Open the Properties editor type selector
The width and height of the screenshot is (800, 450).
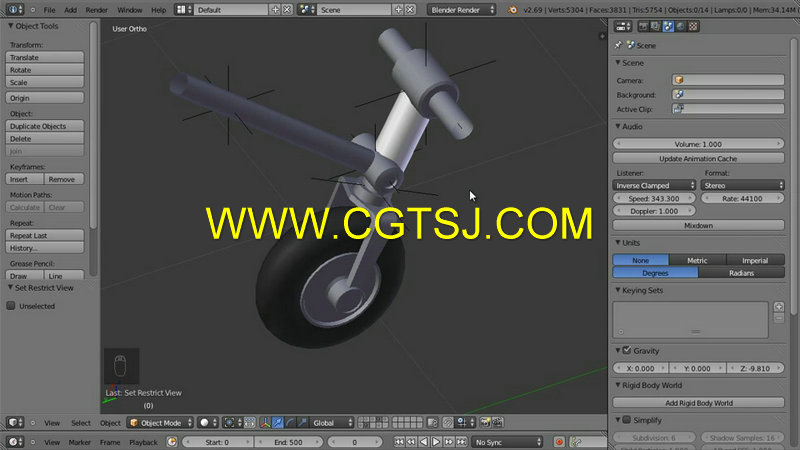(623, 26)
